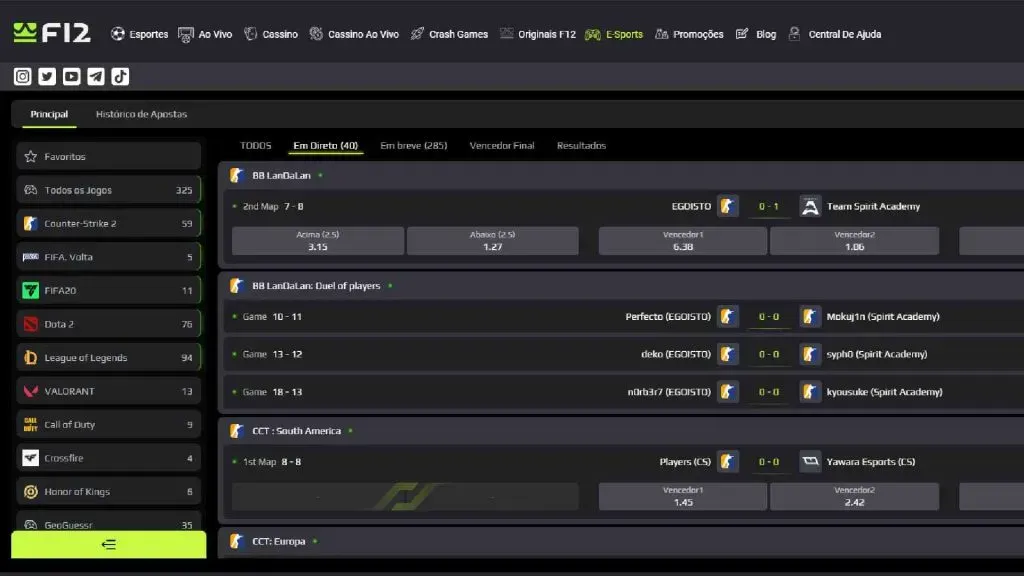Bet on Vencedor1 at odds 1.45
1024x576 pixels.
[x=682, y=495]
